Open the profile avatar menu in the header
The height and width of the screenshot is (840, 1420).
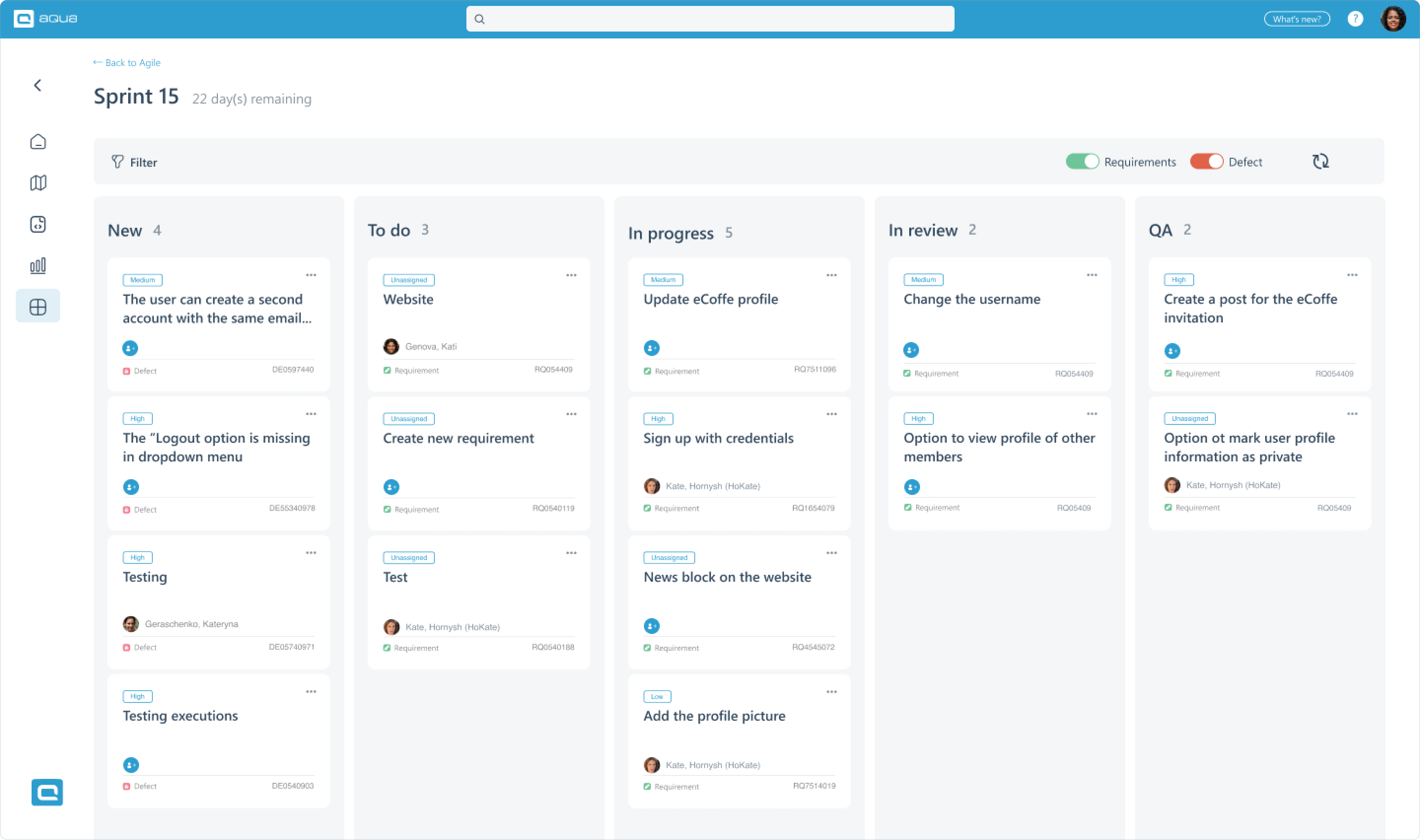coord(1394,19)
